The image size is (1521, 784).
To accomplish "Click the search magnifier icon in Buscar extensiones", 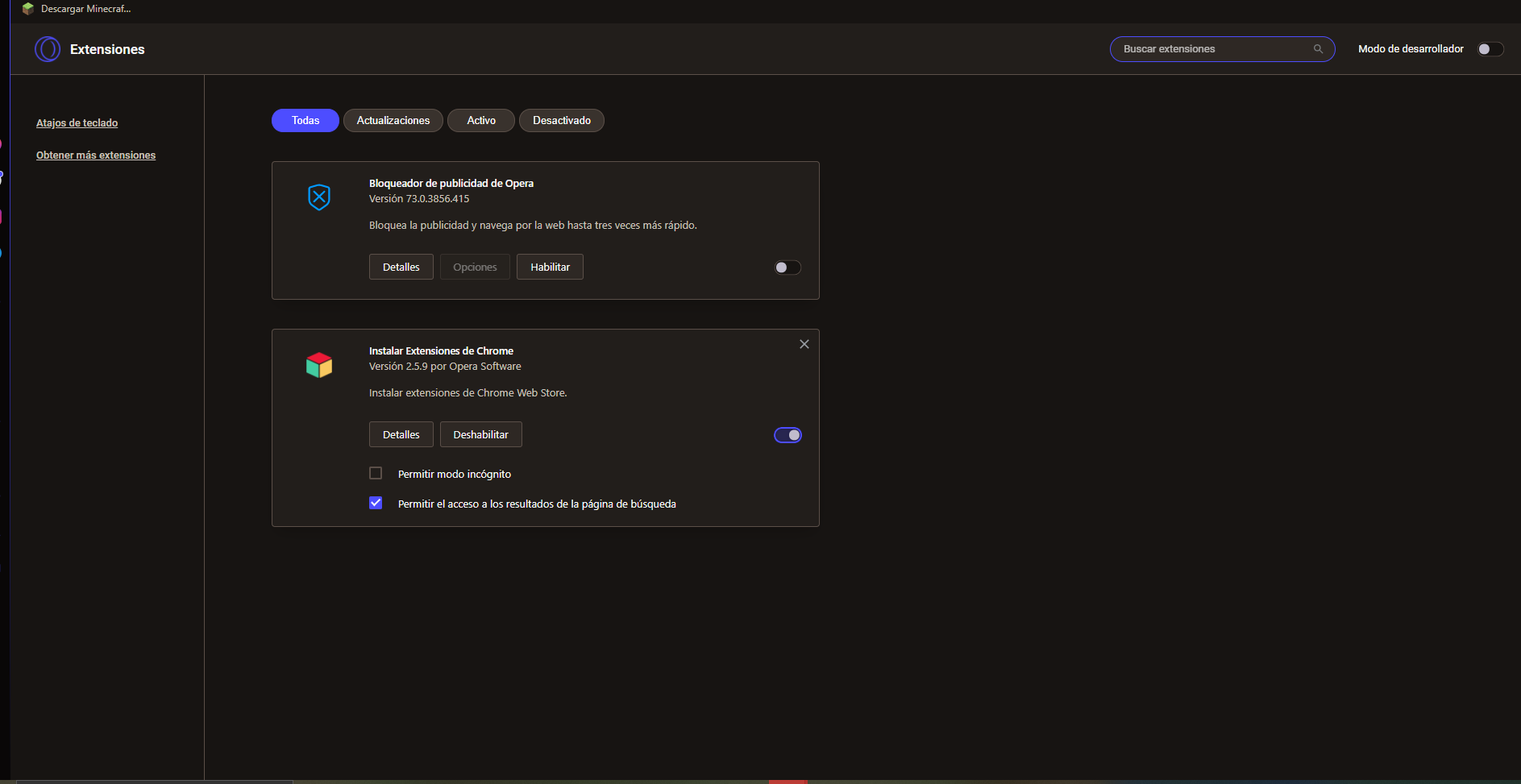I will [x=1318, y=49].
